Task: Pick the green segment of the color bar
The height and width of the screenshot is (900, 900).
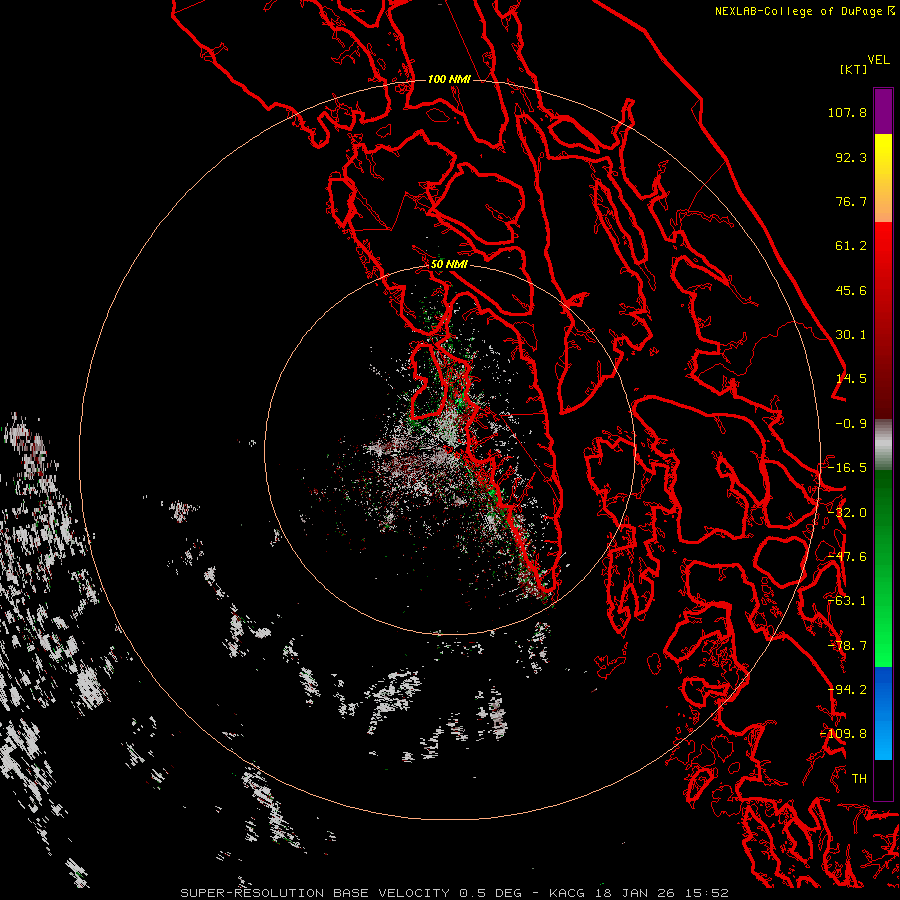Action: (x=883, y=568)
